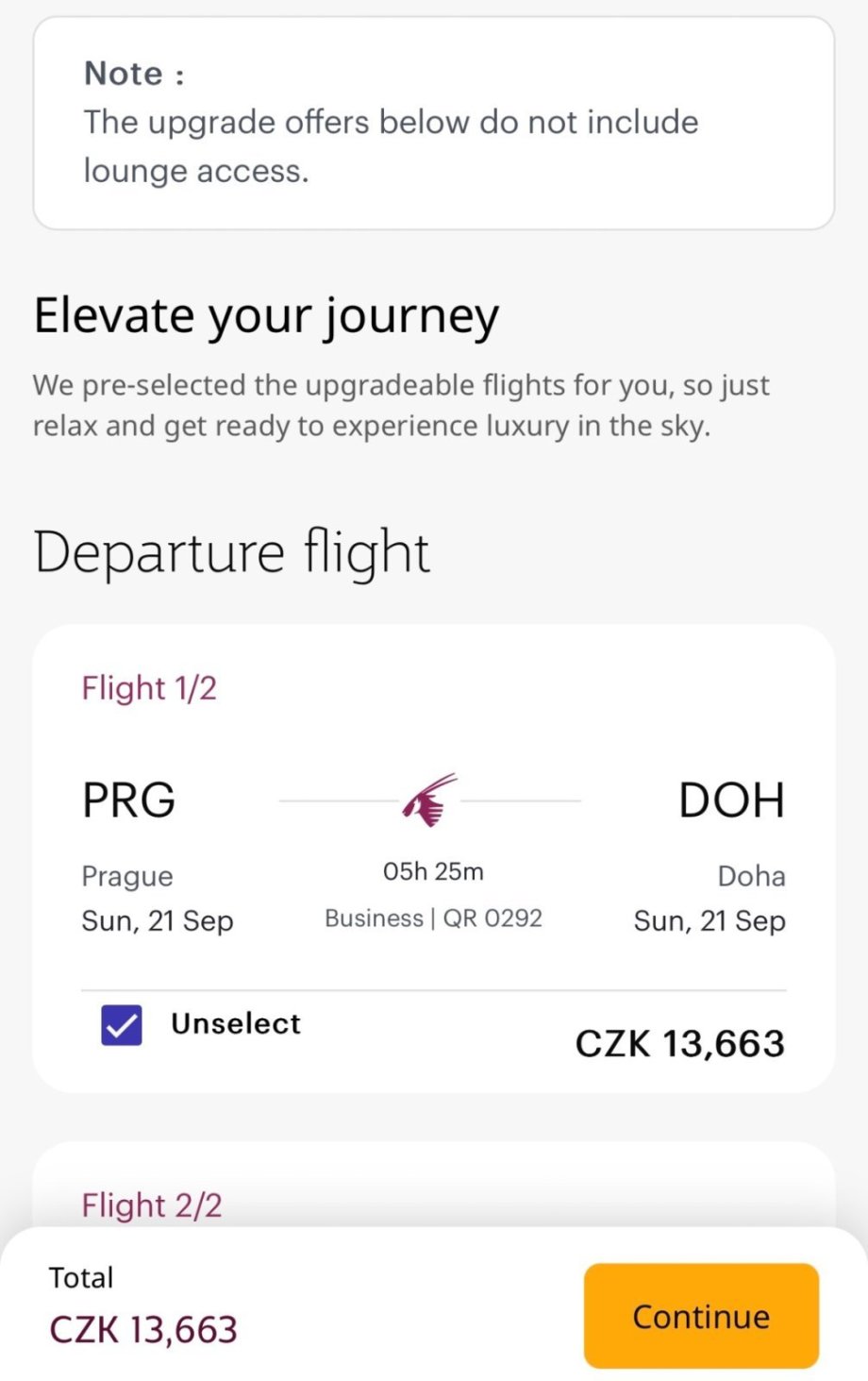
Task: Click the Business | QR 0292 flight info
Action: point(433,918)
